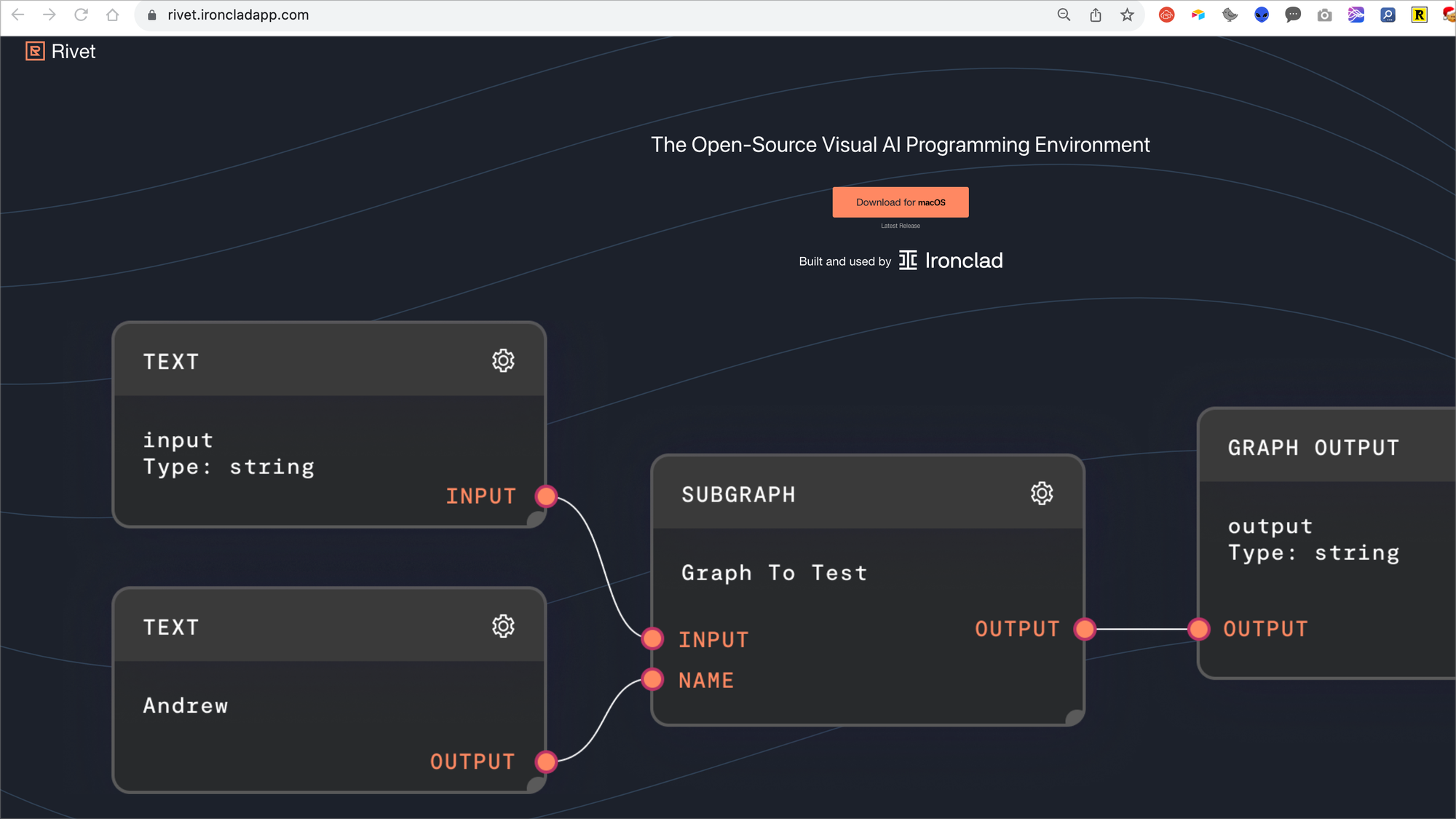Select the SUBGRAPH node title
This screenshot has height=819, width=1456.
pyautogui.click(x=739, y=495)
